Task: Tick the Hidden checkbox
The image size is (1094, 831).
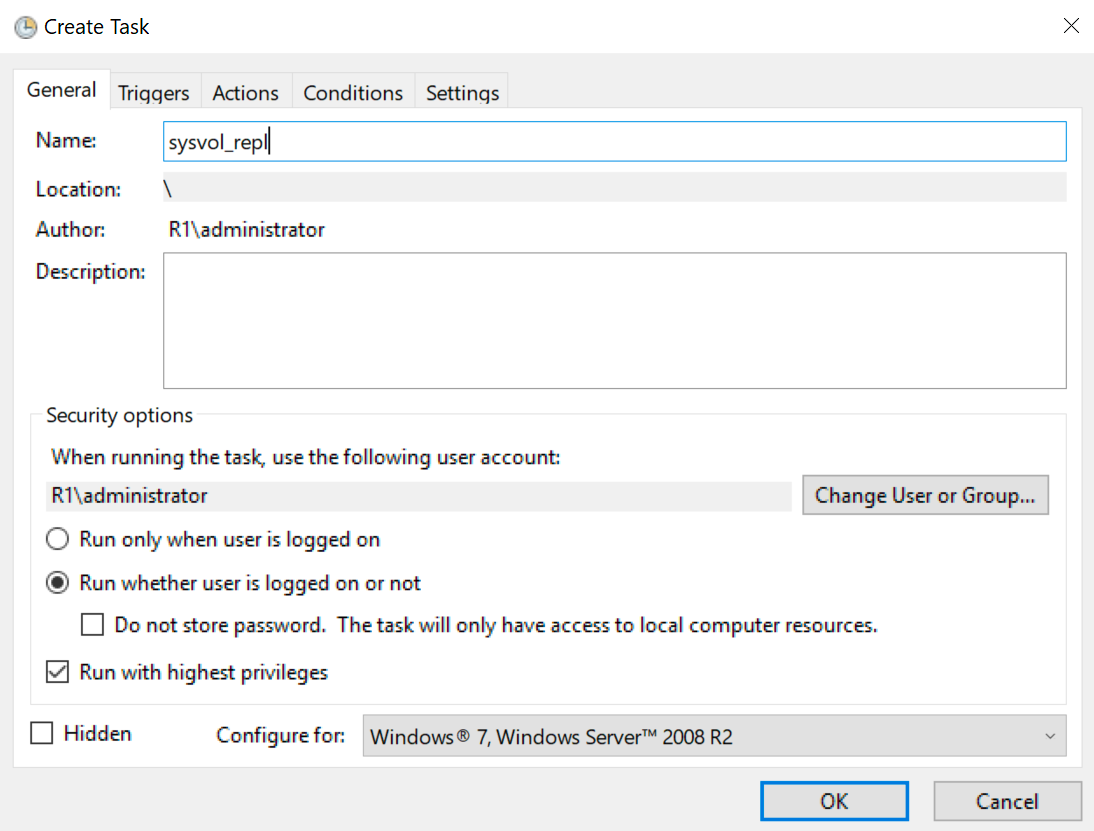Action: point(42,734)
